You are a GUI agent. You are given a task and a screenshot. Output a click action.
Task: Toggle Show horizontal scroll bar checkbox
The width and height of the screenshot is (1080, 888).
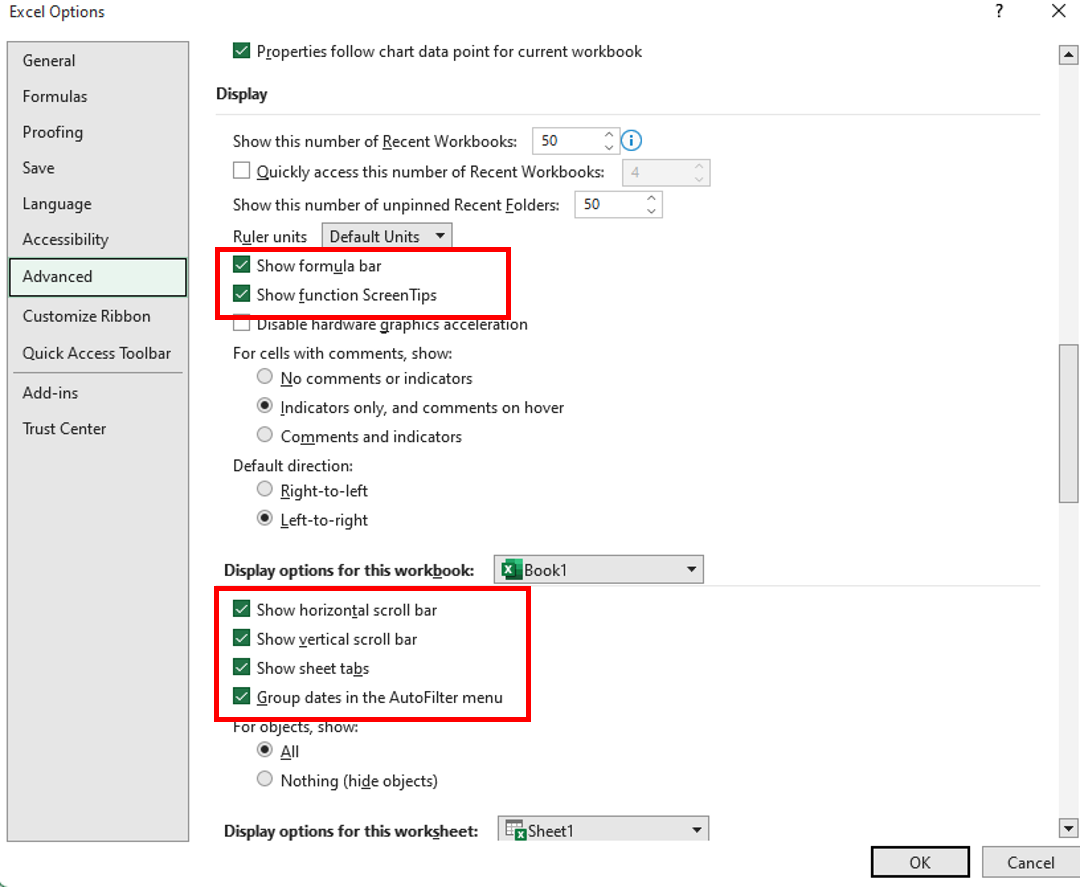click(241, 609)
